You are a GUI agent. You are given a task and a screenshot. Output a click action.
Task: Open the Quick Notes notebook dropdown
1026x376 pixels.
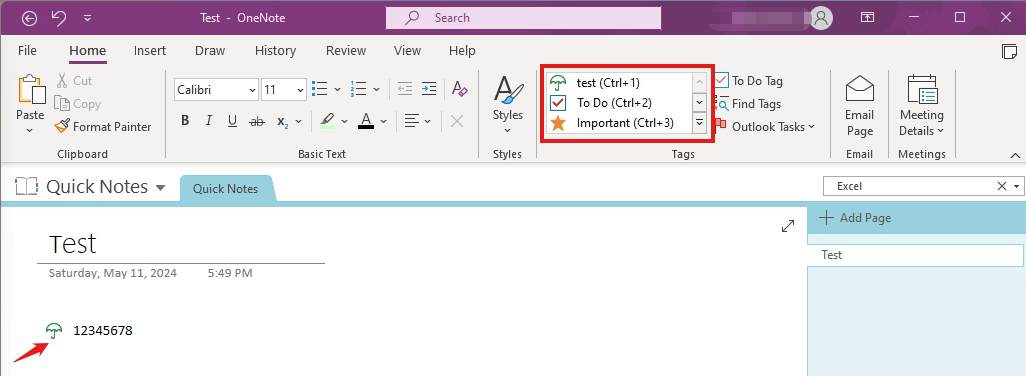(161, 188)
